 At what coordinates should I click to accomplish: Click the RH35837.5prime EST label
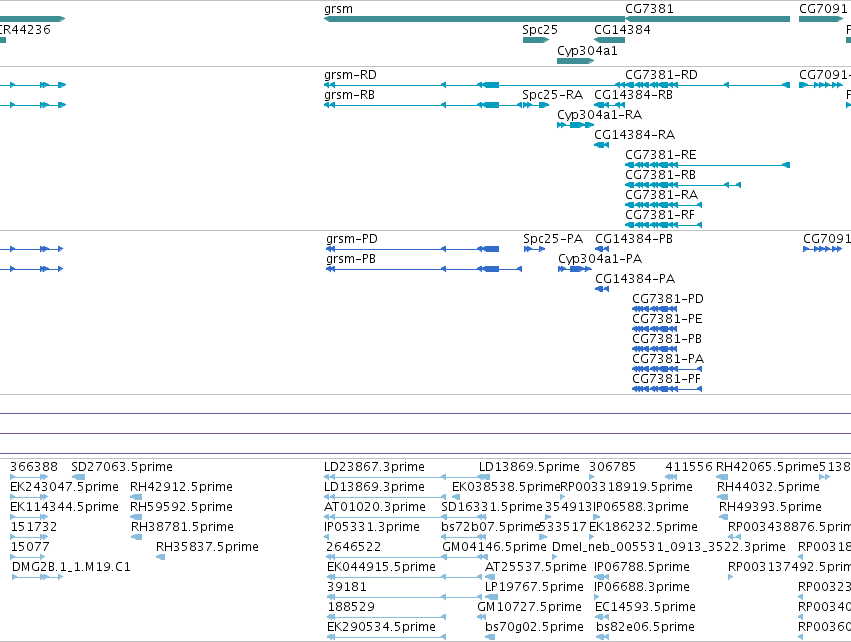[207, 547]
